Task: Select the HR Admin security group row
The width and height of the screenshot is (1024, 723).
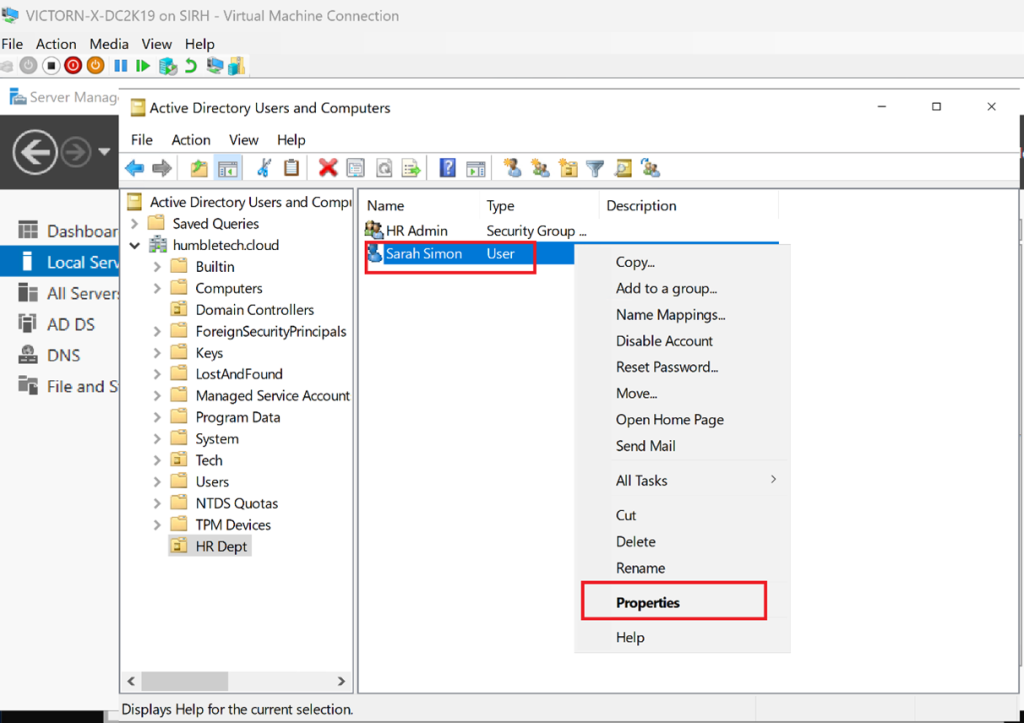Action: pyautogui.click(x=475, y=231)
